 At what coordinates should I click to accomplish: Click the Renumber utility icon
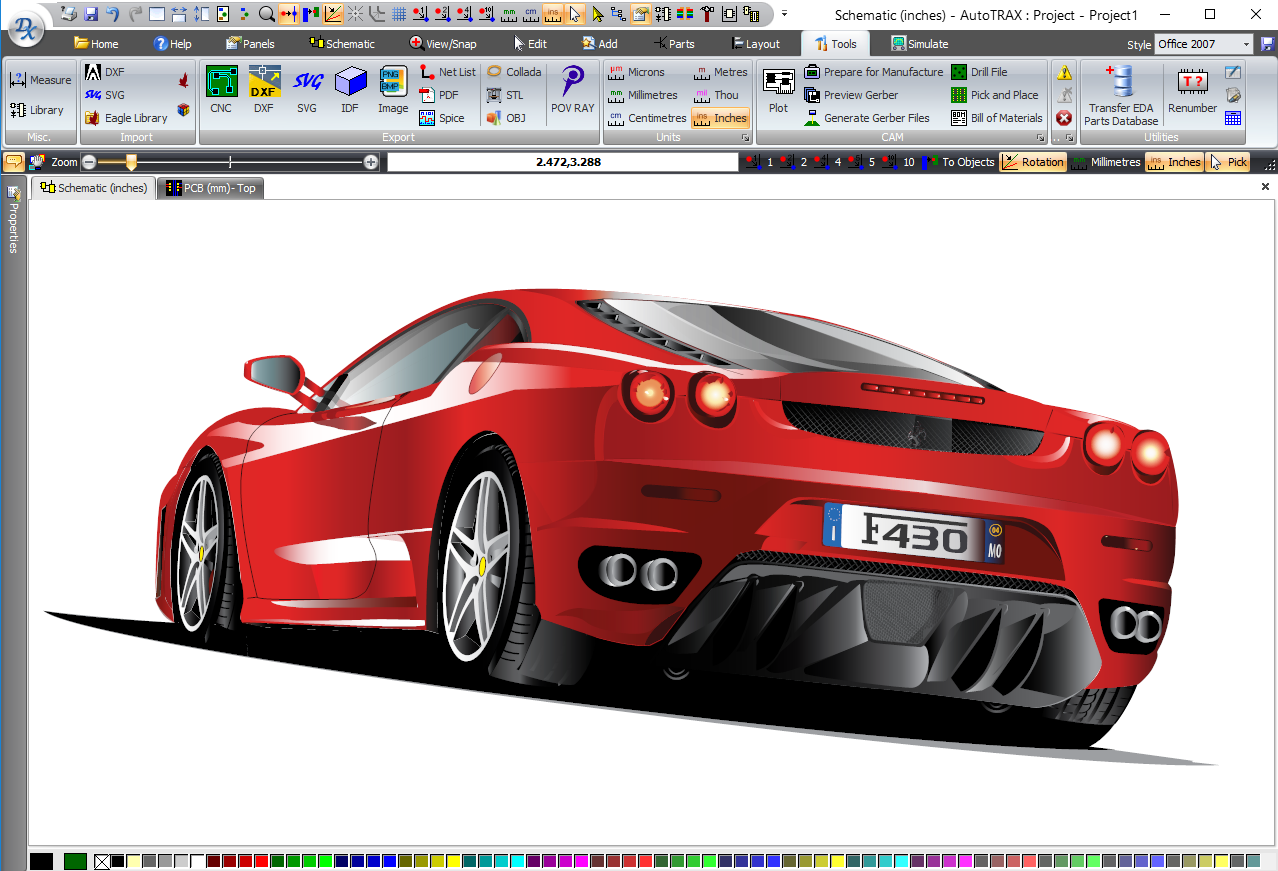click(1192, 89)
